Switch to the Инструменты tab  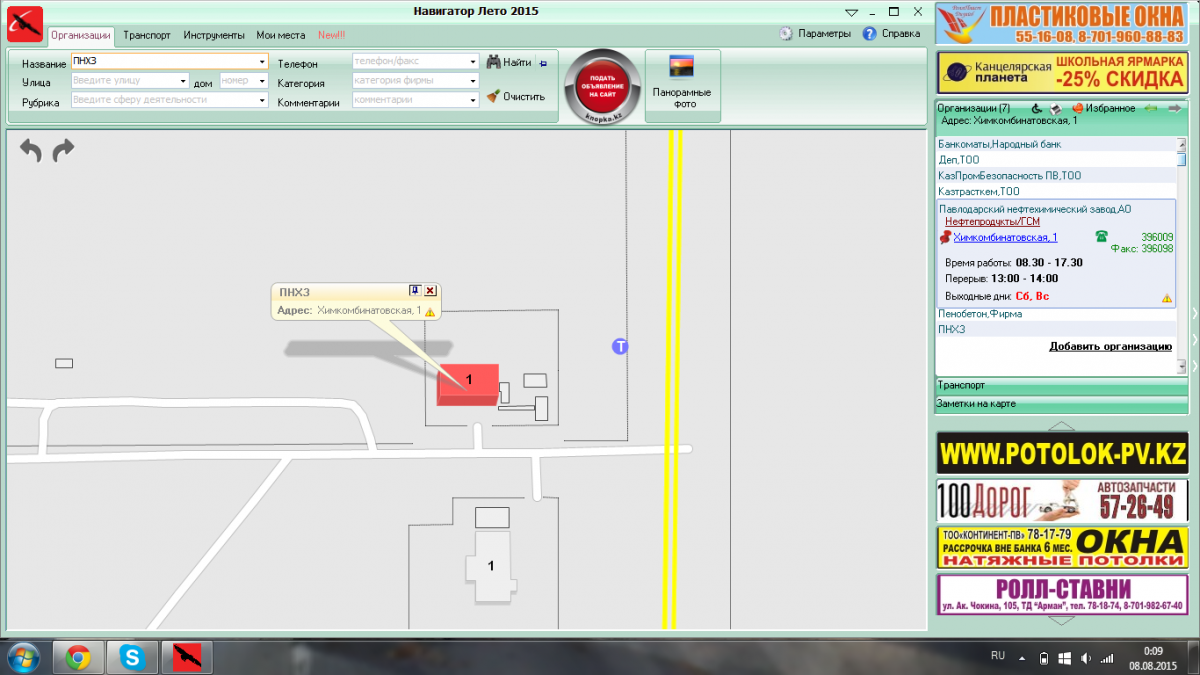tap(214, 34)
